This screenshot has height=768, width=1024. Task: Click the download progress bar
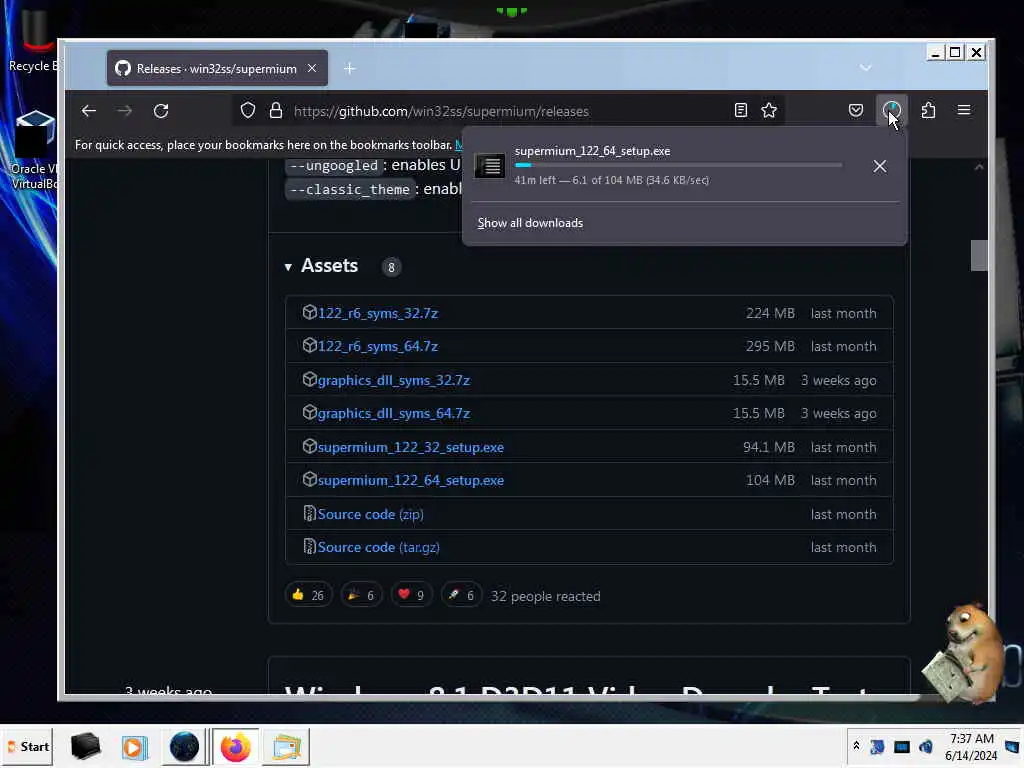tap(678, 165)
